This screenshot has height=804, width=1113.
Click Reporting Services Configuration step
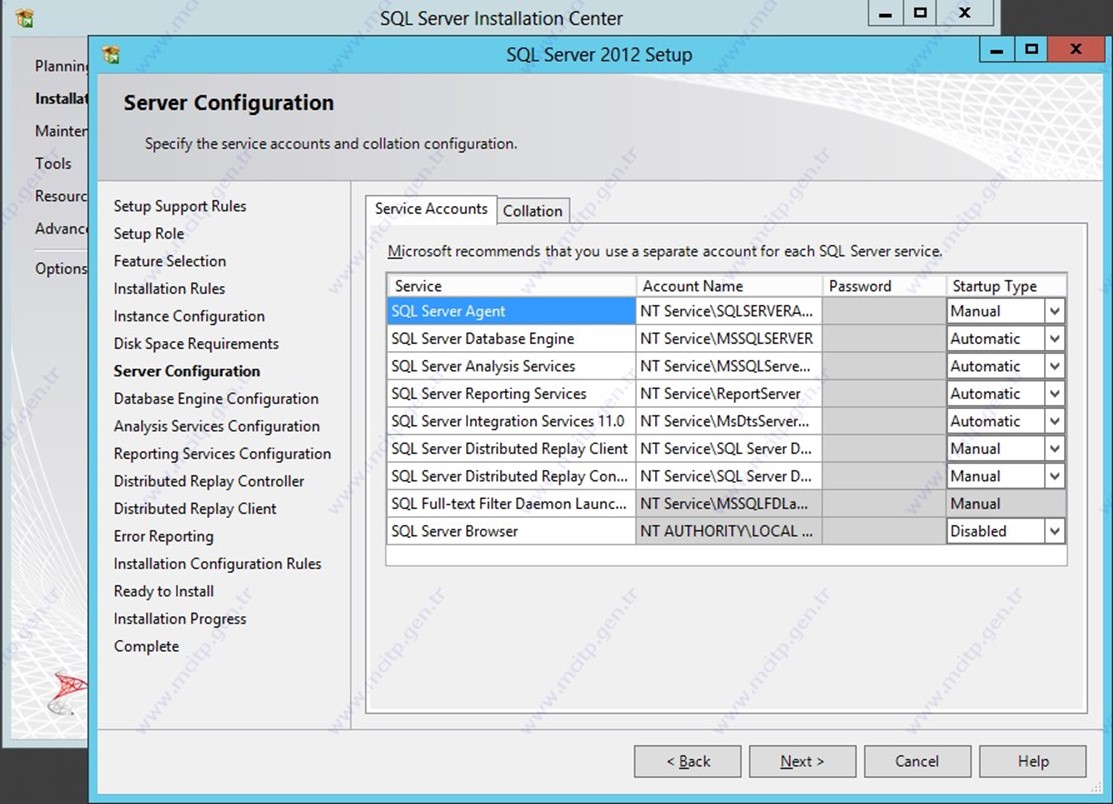coord(222,454)
